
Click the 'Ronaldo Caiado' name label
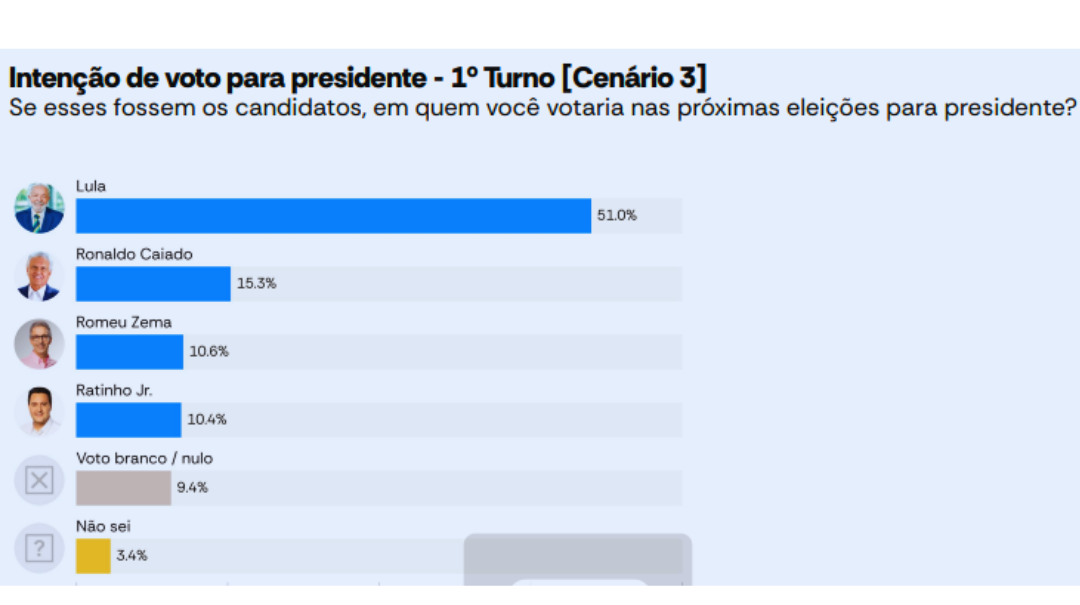tap(134, 254)
